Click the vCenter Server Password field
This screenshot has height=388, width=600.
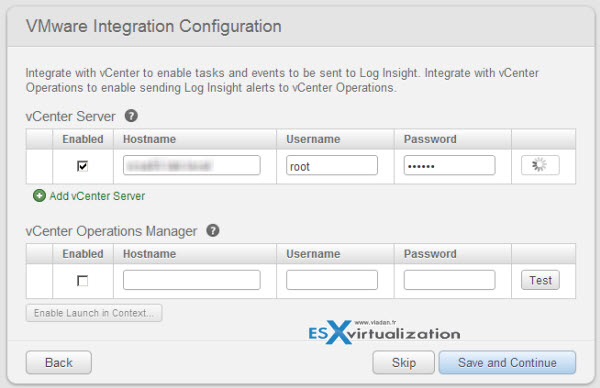pyautogui.click(x=449, y=165)
